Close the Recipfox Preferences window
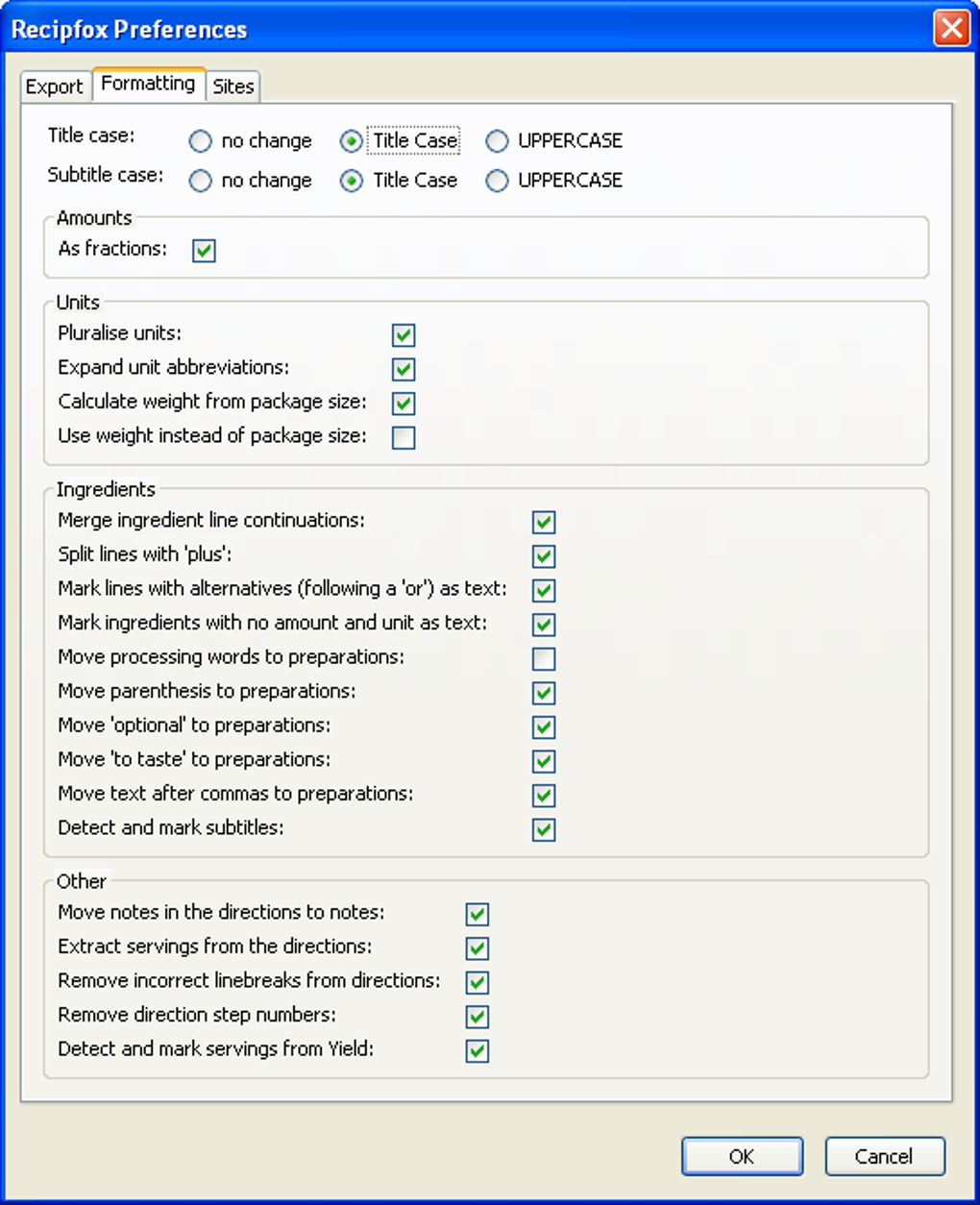 coord(951,28)
